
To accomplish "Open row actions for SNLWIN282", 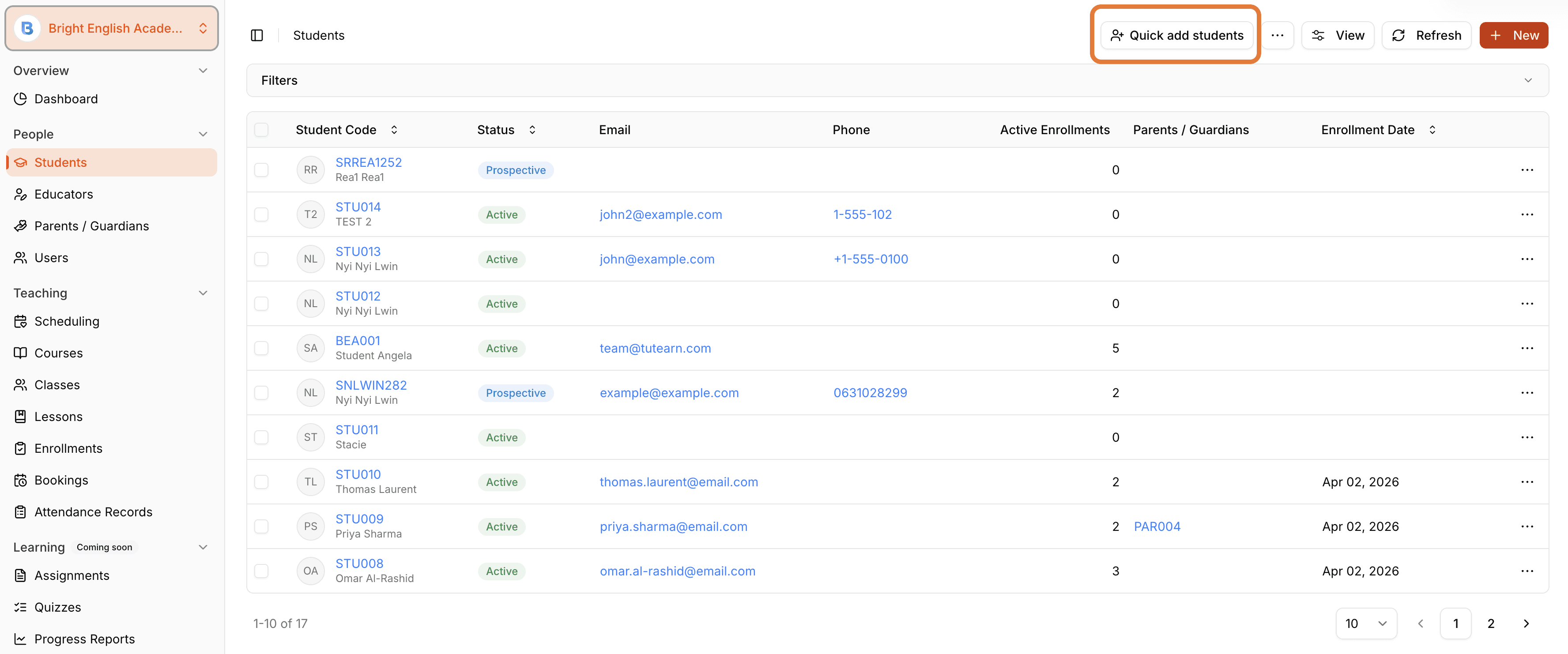I will 1527,392.
